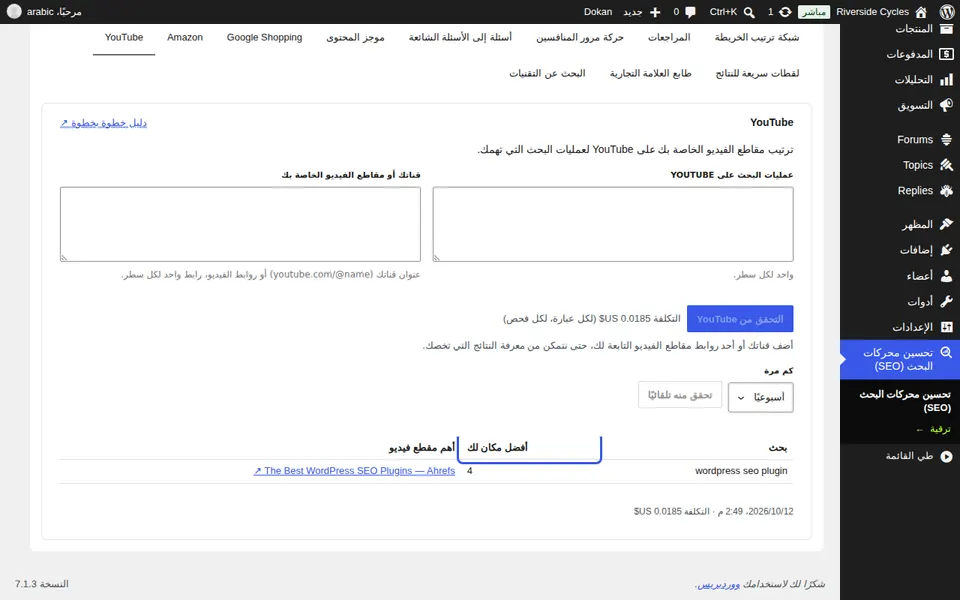960x600 pixels.
Task: Open the comments bubble icon
Action: 691,12
